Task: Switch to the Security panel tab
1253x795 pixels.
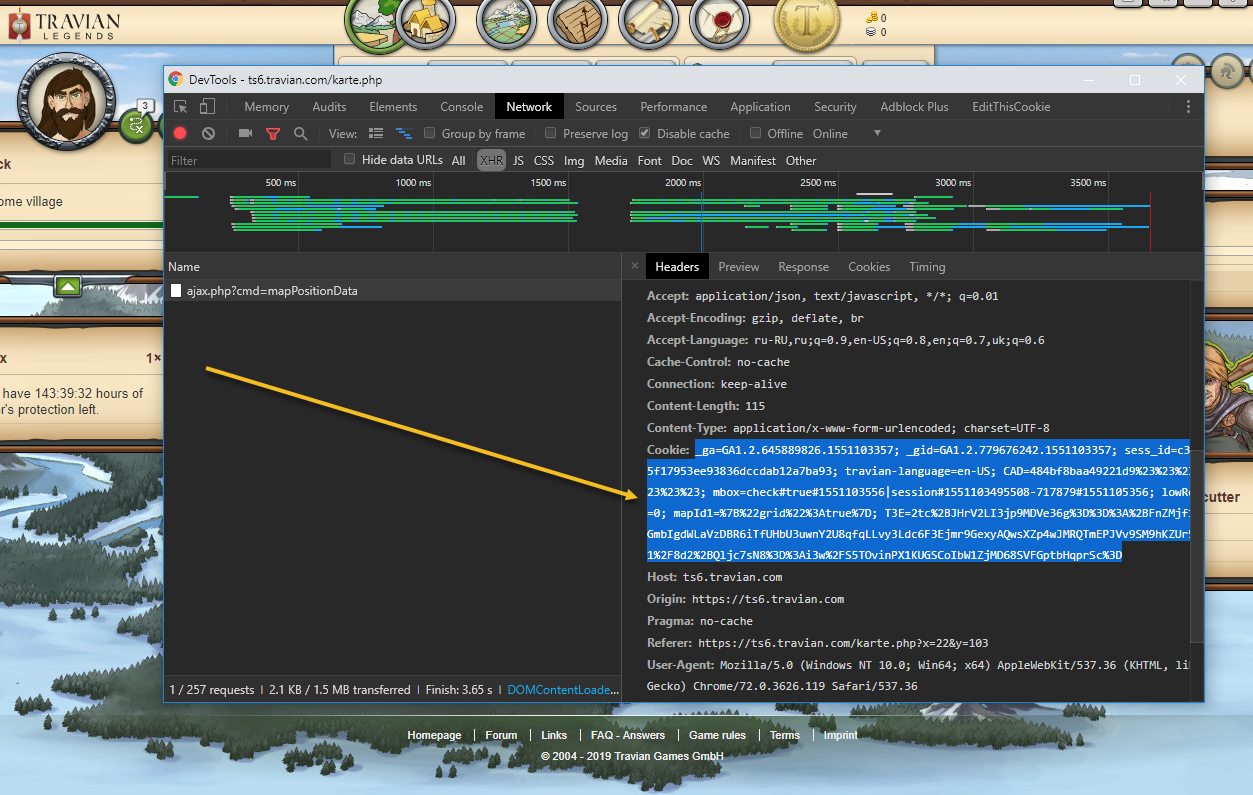Action: [x=835, y=107]
